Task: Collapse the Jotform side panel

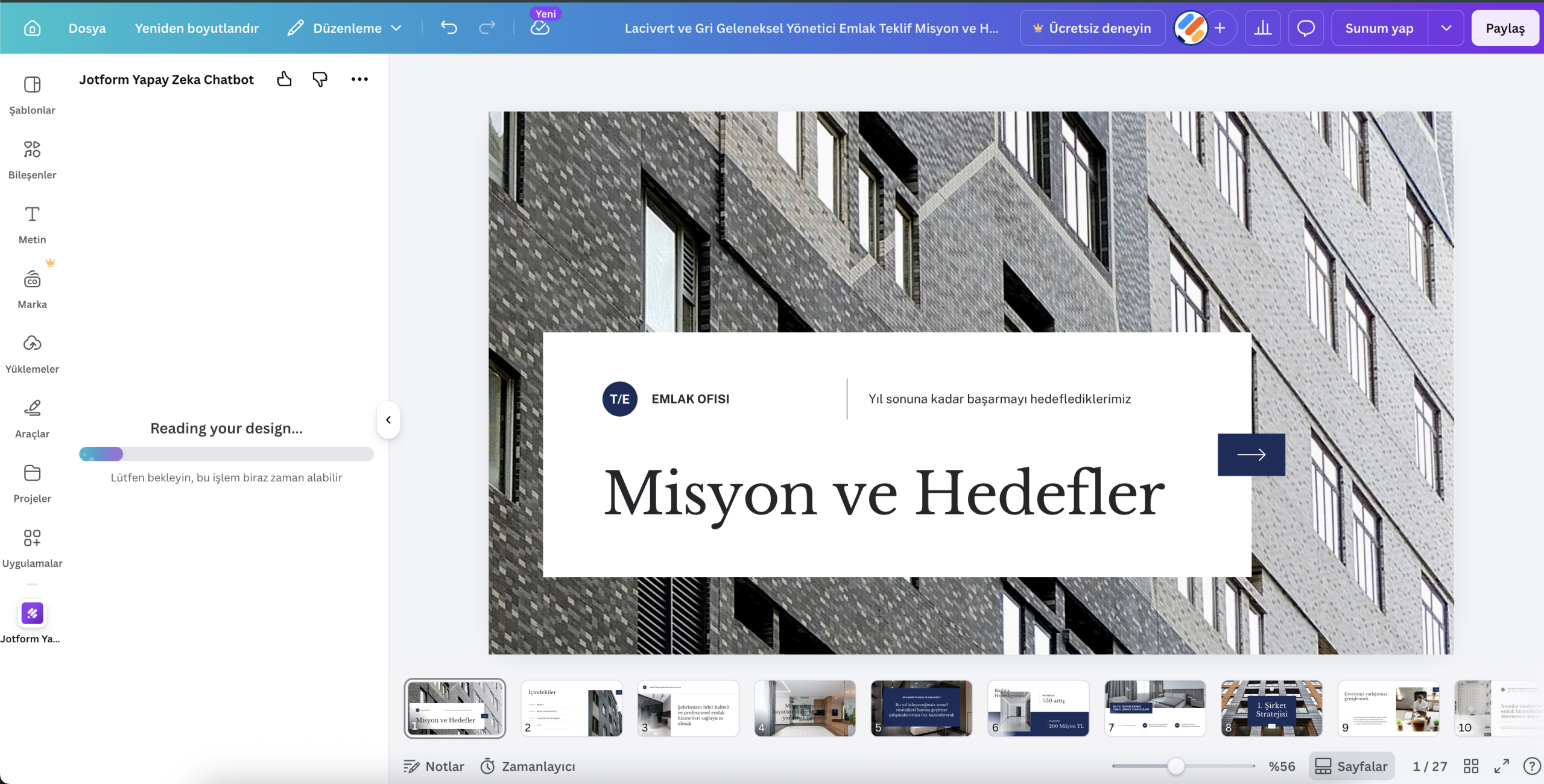Action: pos(388,420)
